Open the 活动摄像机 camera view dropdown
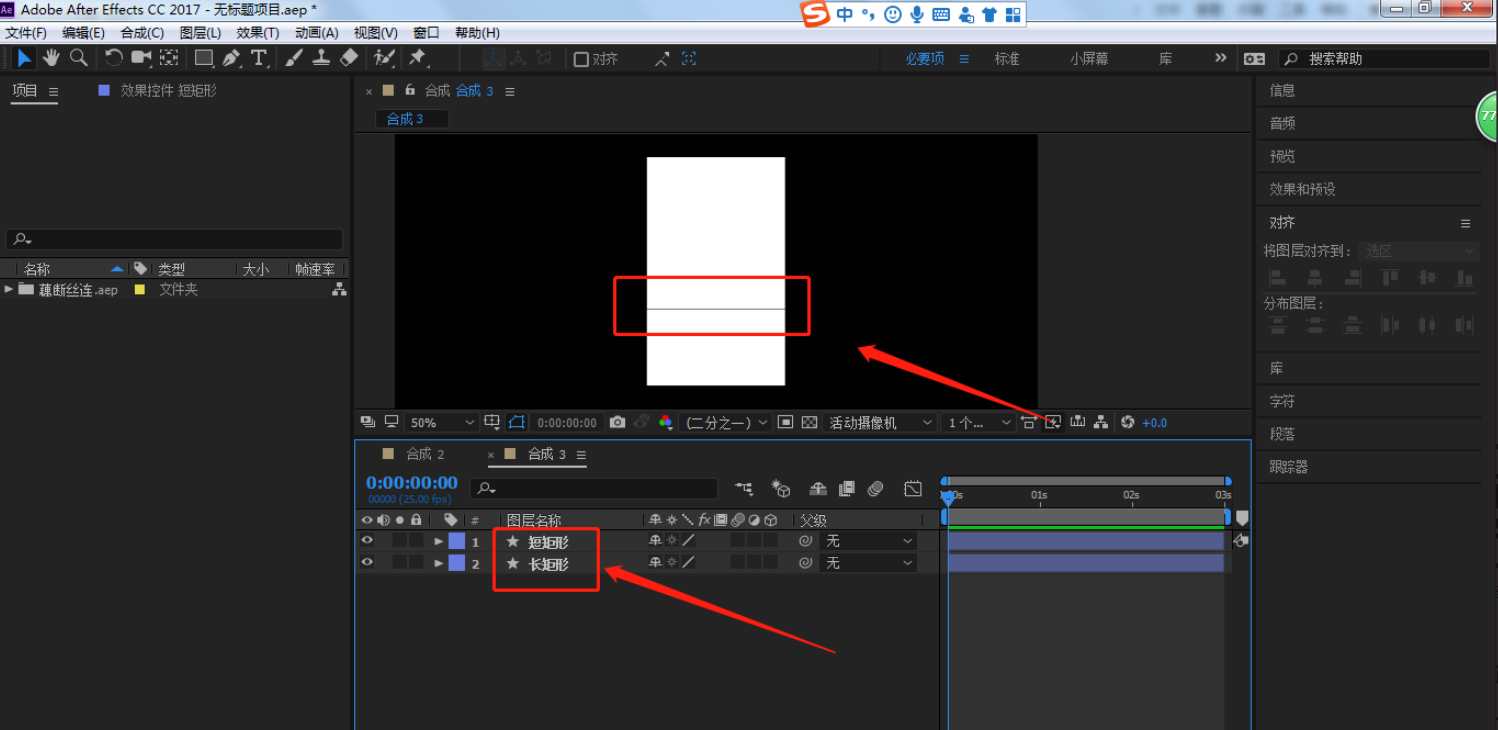1498x730 pixels. click(x=881, y=422)
